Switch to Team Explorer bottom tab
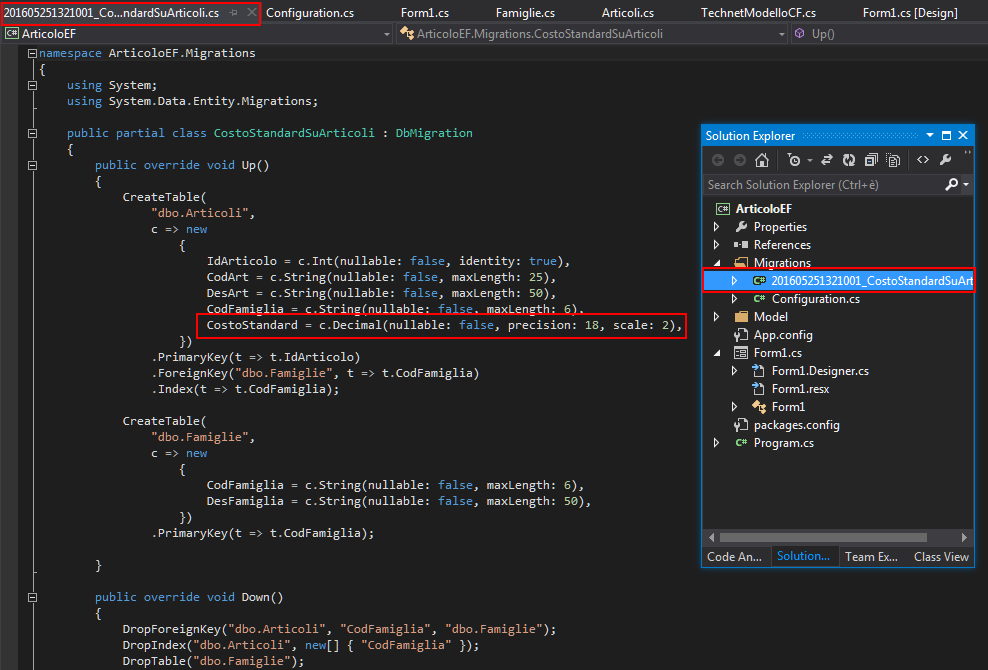Screen dimensions: 988x670 click(871, 557)
